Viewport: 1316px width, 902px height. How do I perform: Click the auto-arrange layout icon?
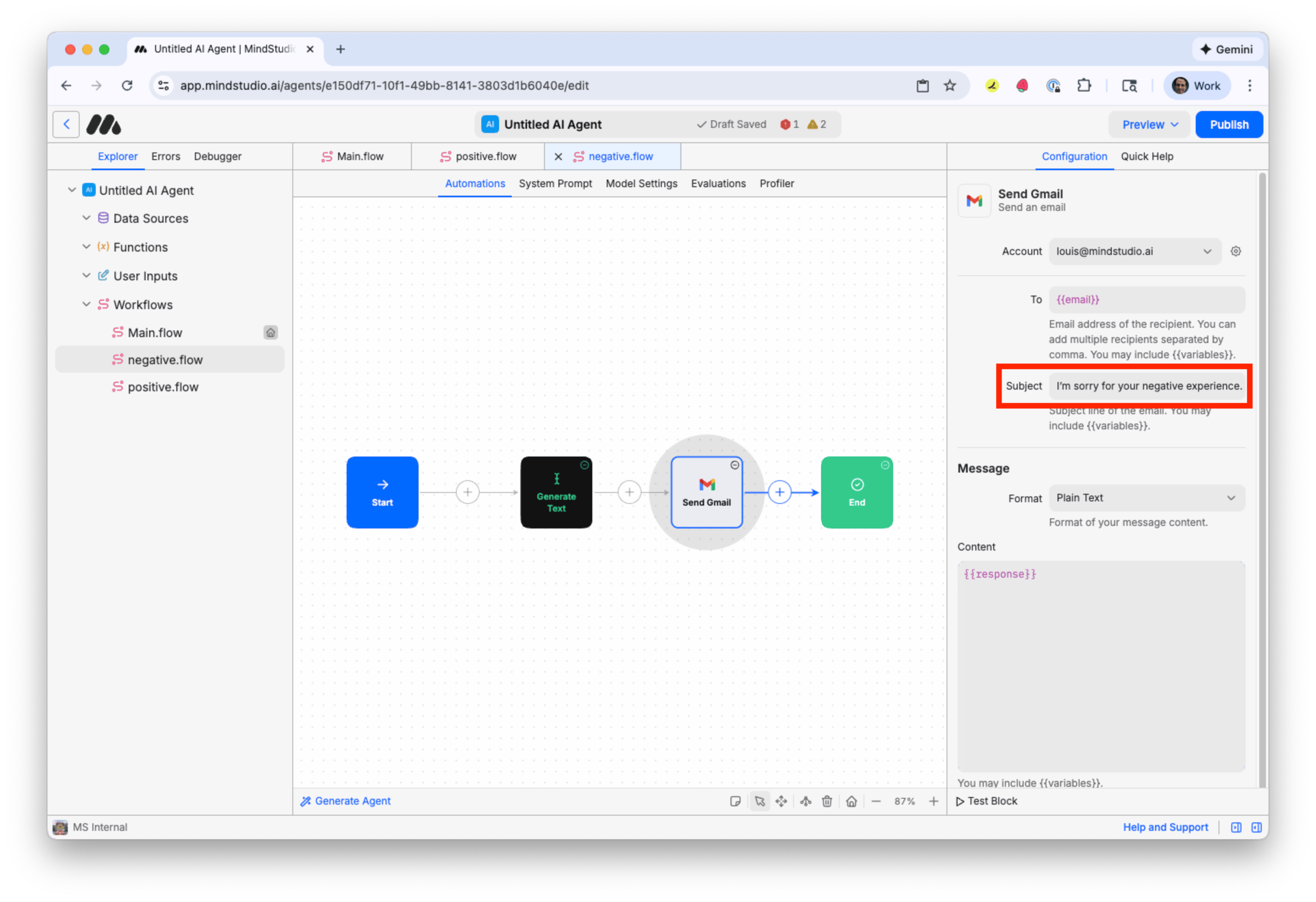[805, 801]
